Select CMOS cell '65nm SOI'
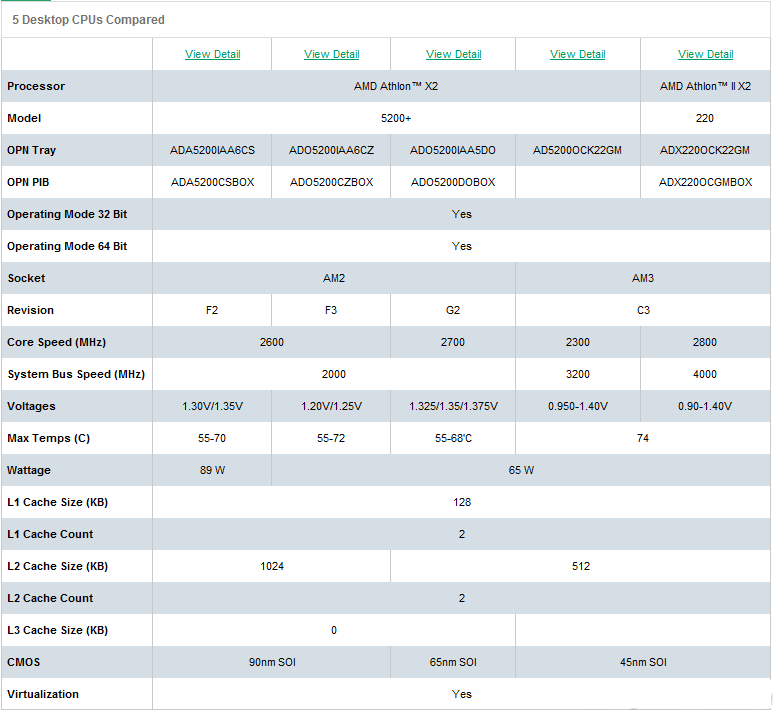This screenshot has height=710, width=773. (453, 663)
